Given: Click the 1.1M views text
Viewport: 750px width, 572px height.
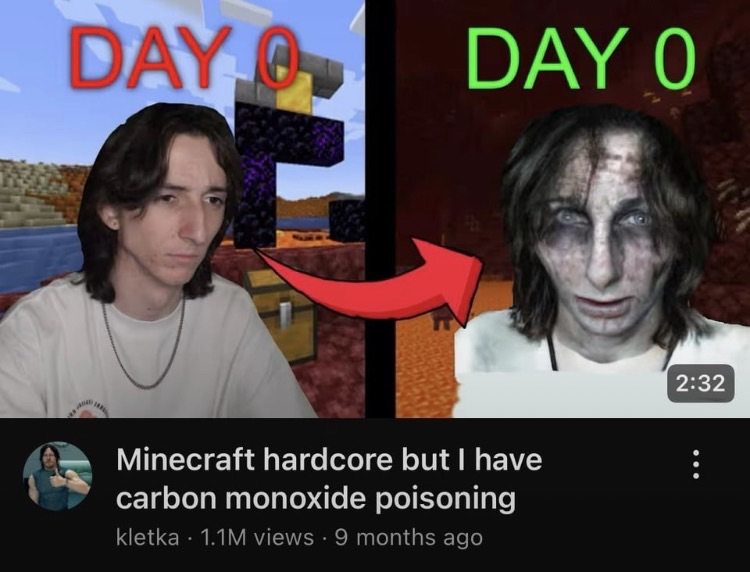Looking at the screenshot, I should tap(256, 538).
